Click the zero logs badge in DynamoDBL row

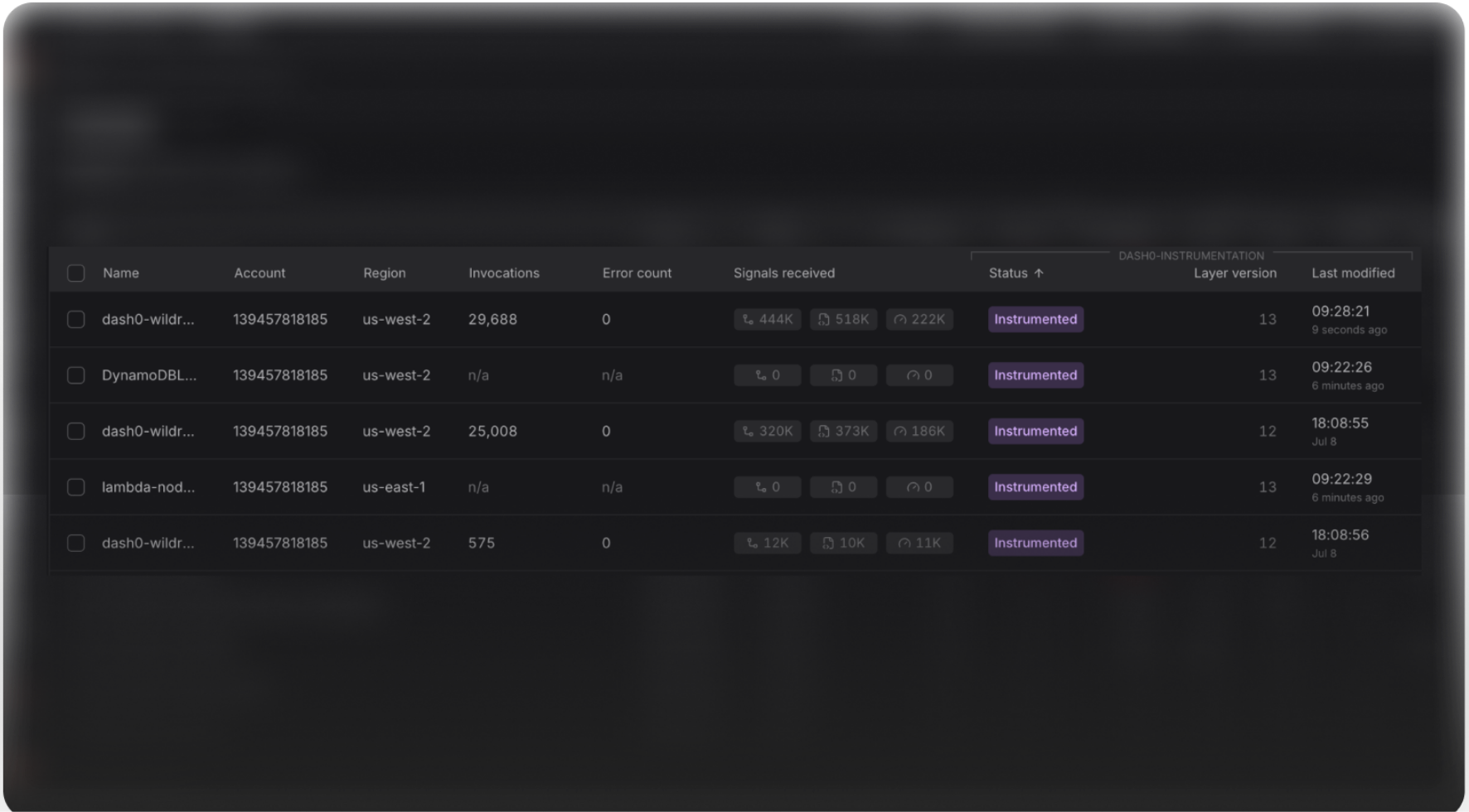(x=844, y=375)
